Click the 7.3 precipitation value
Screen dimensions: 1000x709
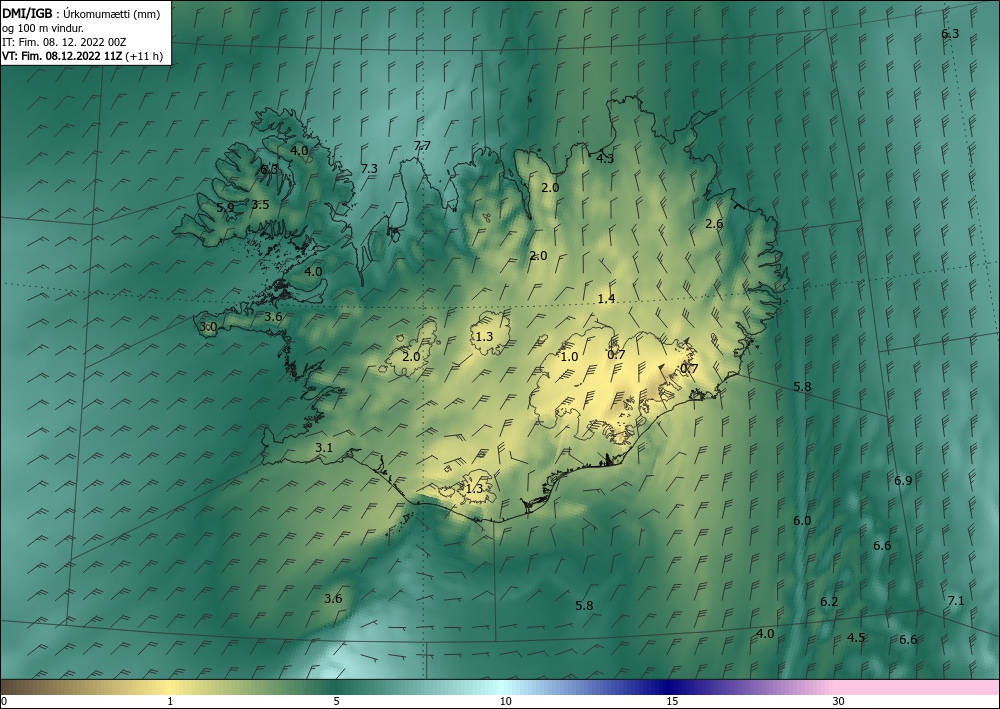tap(369, 168)
